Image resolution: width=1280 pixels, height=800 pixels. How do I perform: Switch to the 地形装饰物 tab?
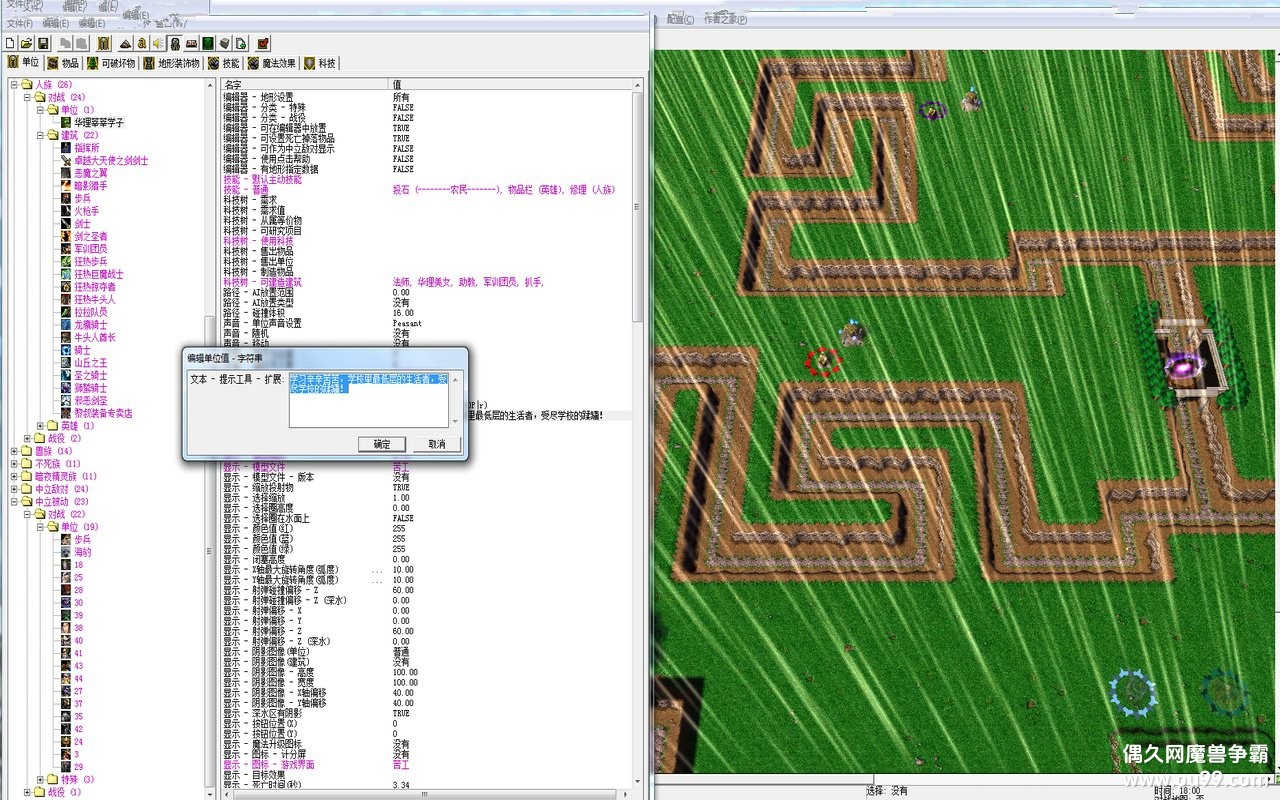pyautogui.click(x=172, y=63)
